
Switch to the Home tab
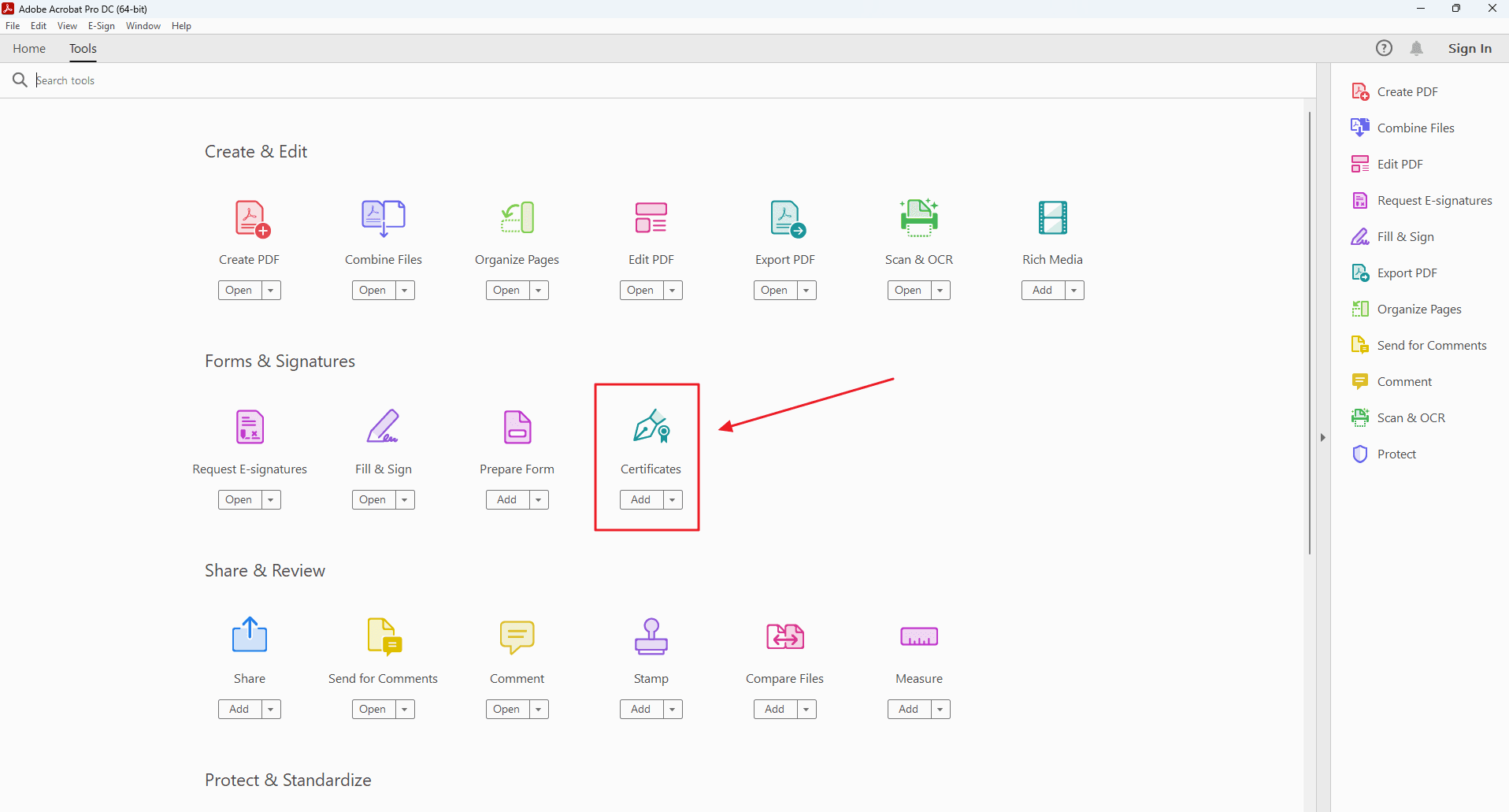(x=29, y=49)
